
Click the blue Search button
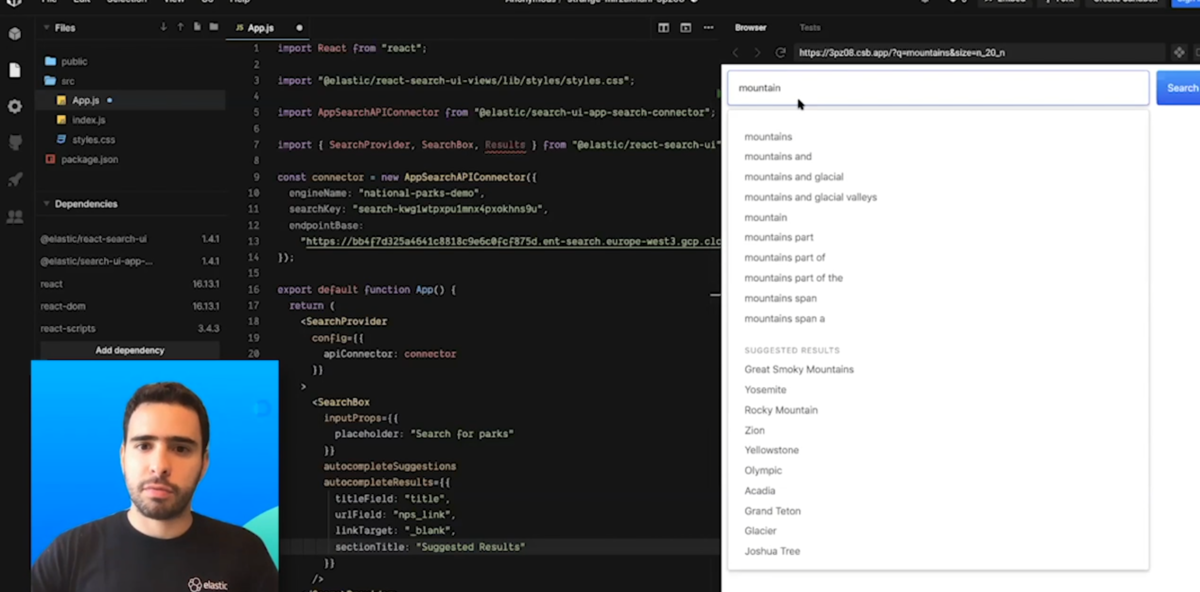coord(1180,88)
